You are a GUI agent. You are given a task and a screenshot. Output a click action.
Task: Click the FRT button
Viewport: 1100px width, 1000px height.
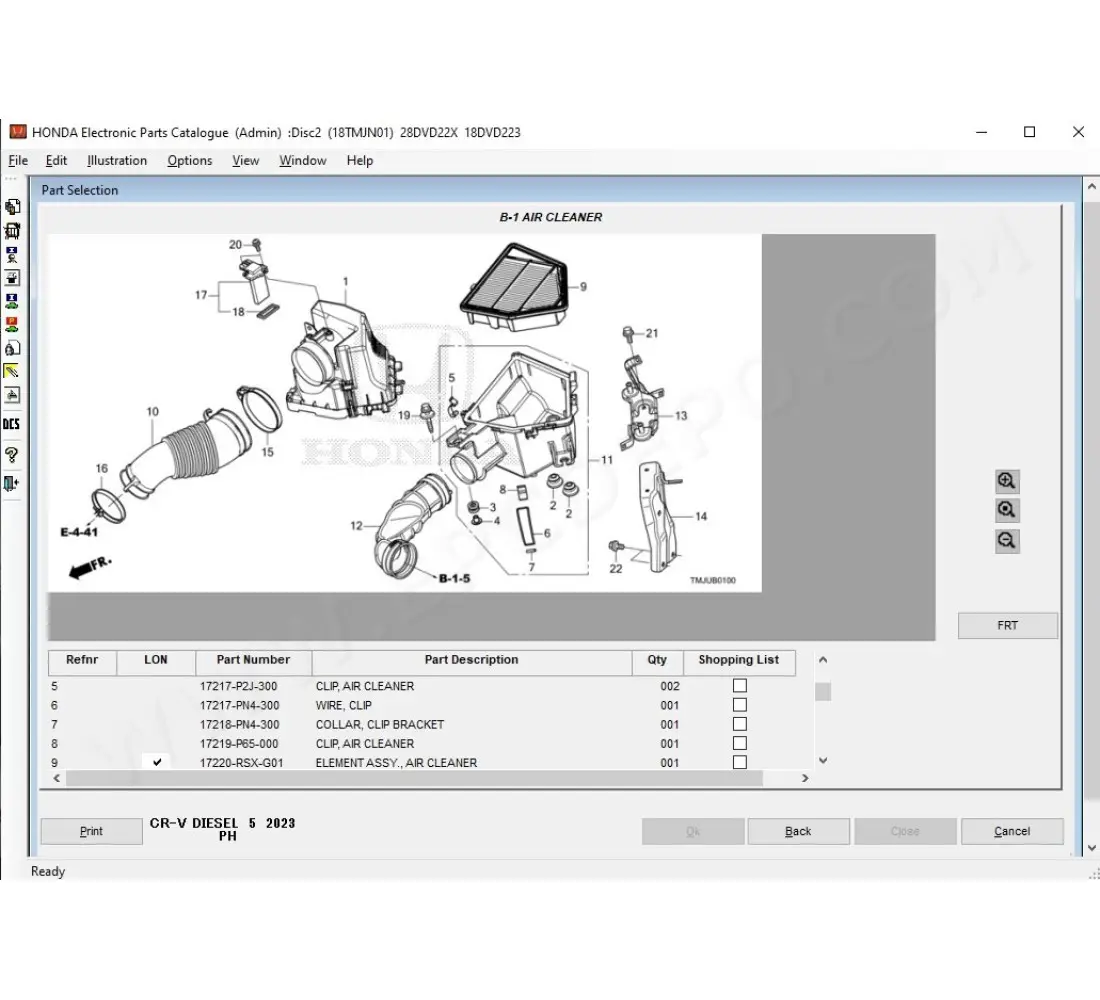(1007, 625)
